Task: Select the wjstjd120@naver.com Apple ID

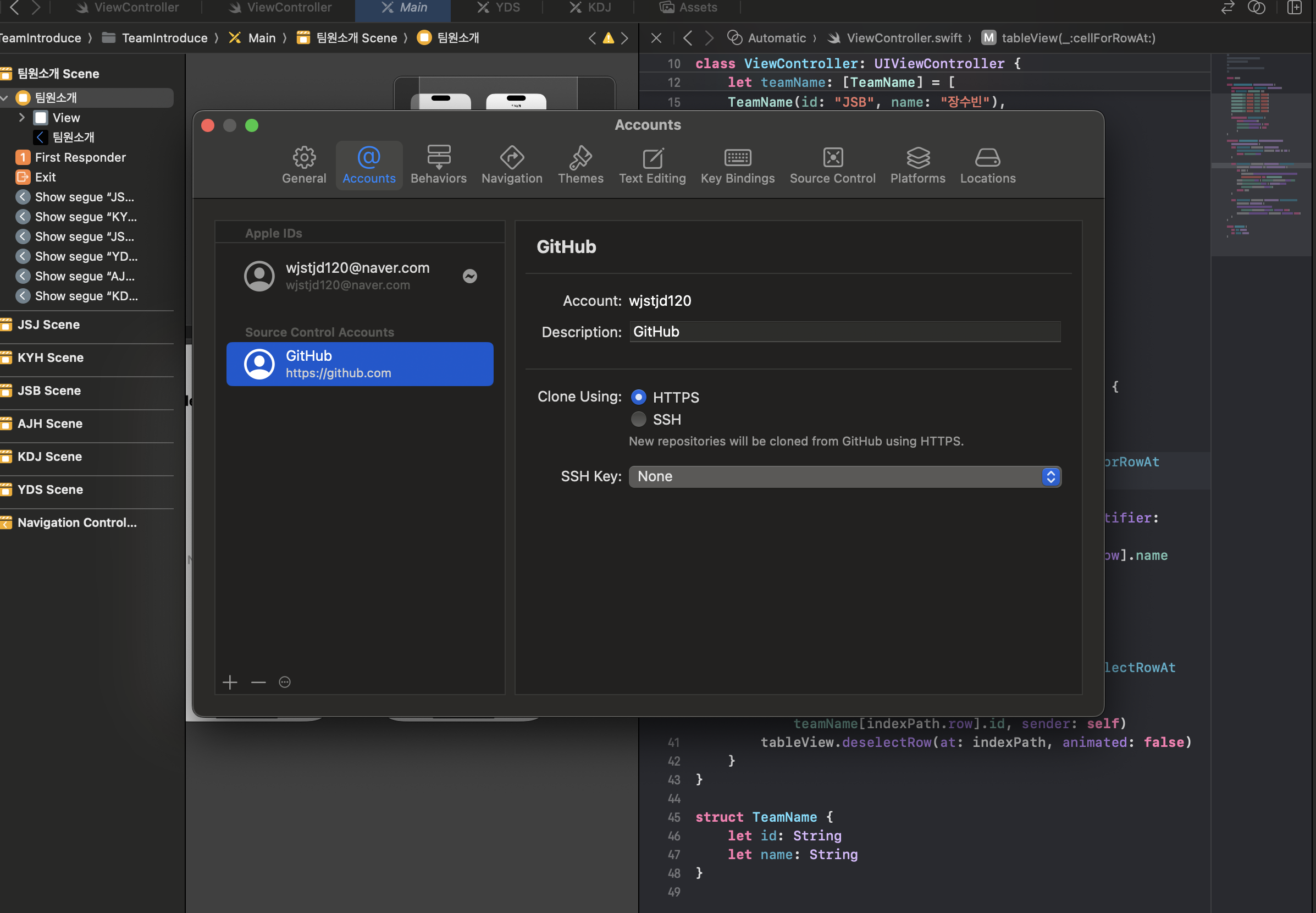Action: click(360, 276)
